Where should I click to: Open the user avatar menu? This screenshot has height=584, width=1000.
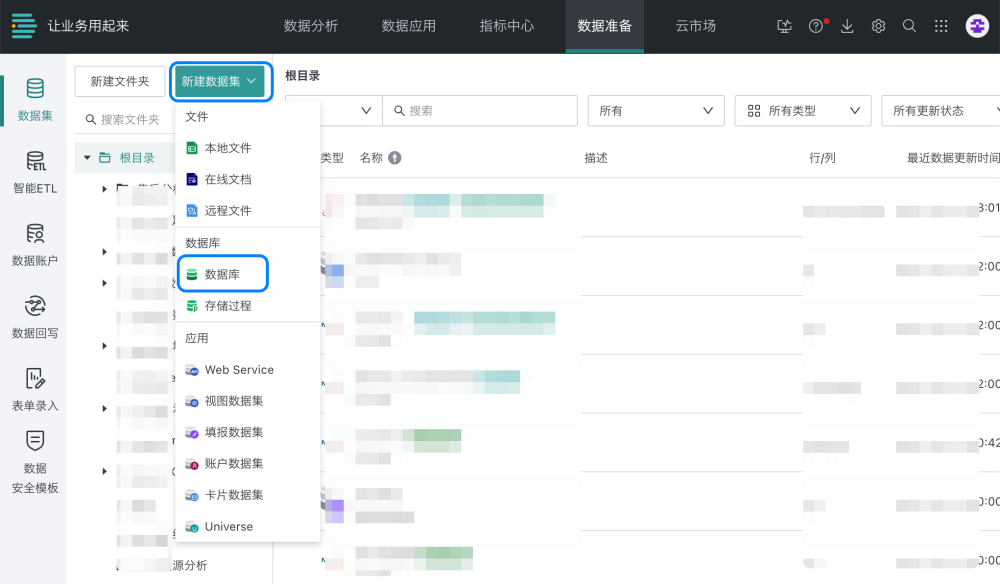(977, 26)
